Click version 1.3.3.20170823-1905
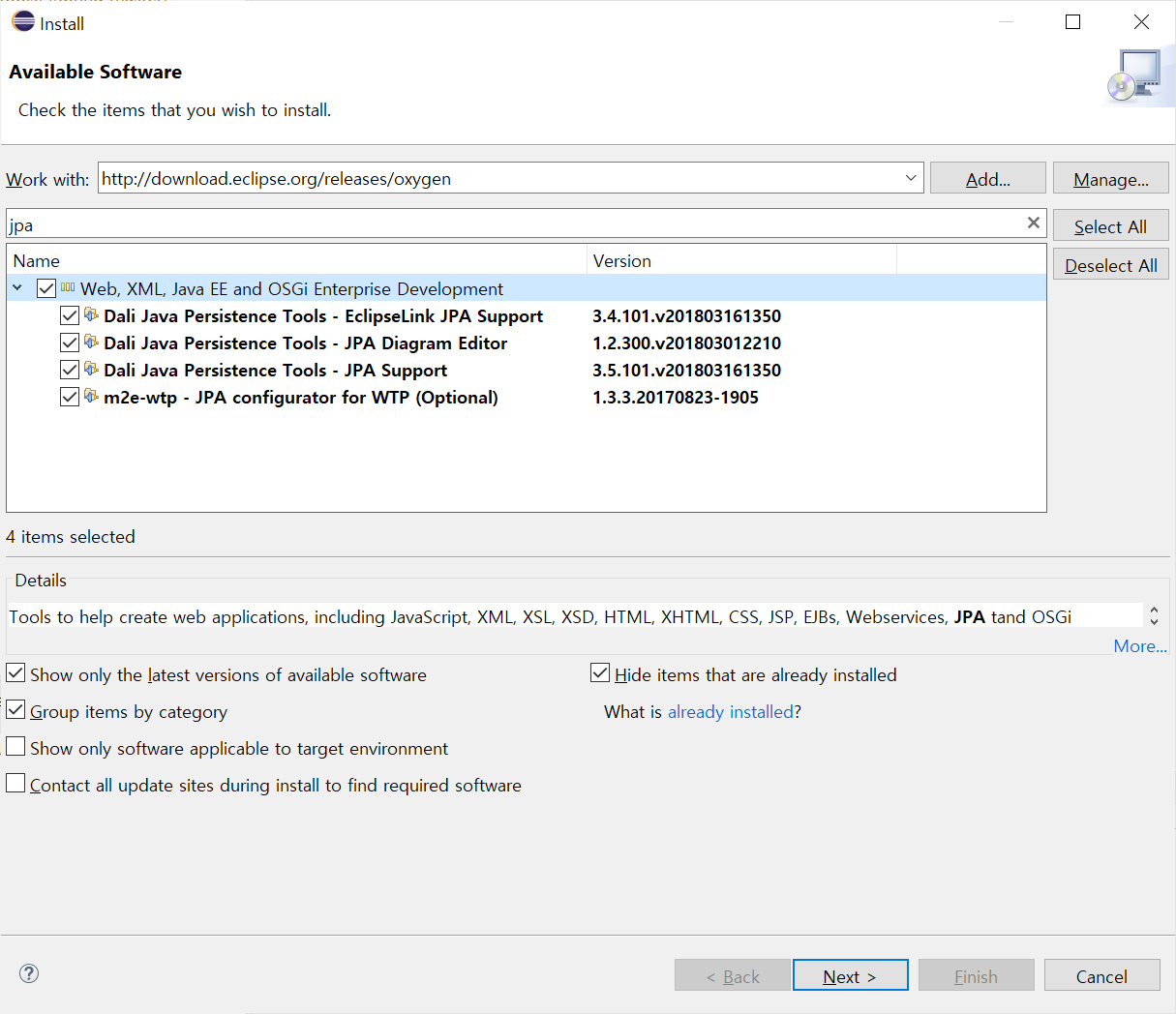The height and width of the screenshot is (1014, 1176). [x=676, y=398]
